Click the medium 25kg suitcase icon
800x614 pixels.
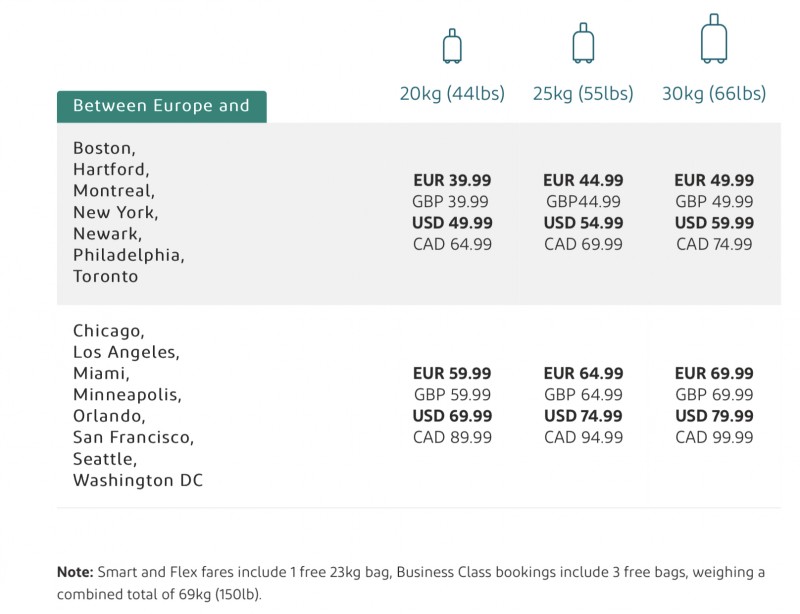583,44
